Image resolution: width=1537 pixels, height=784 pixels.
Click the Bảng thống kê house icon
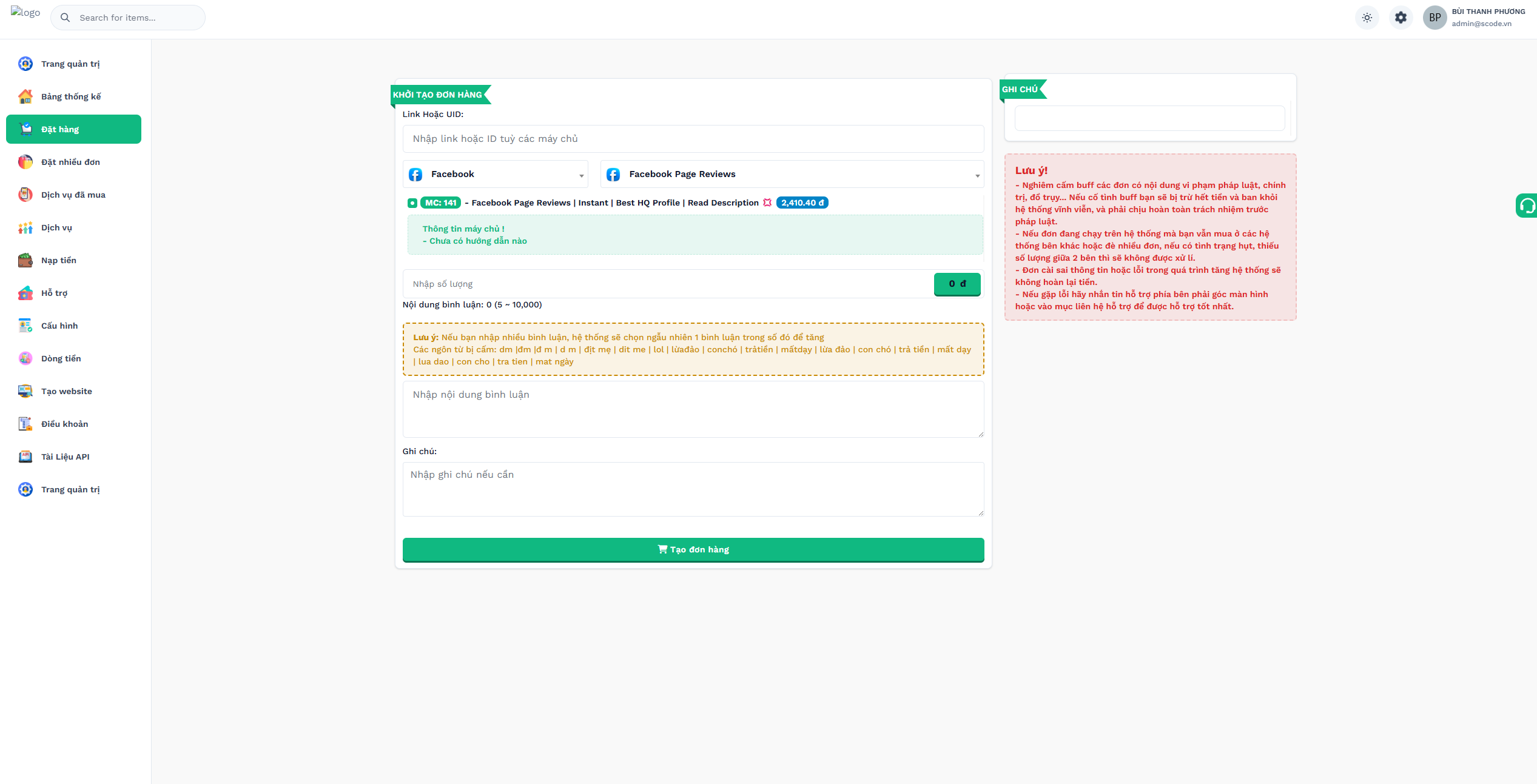click(25, 96)
